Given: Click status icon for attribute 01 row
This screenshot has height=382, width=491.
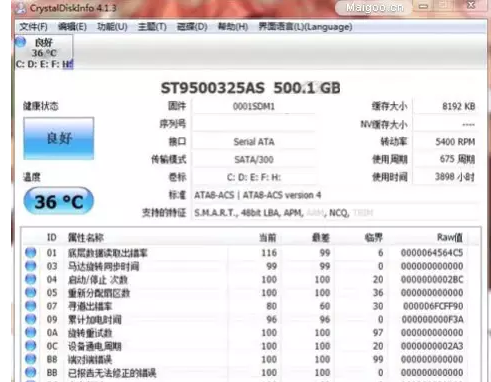Looking at the screenshot, I should 31,253.
